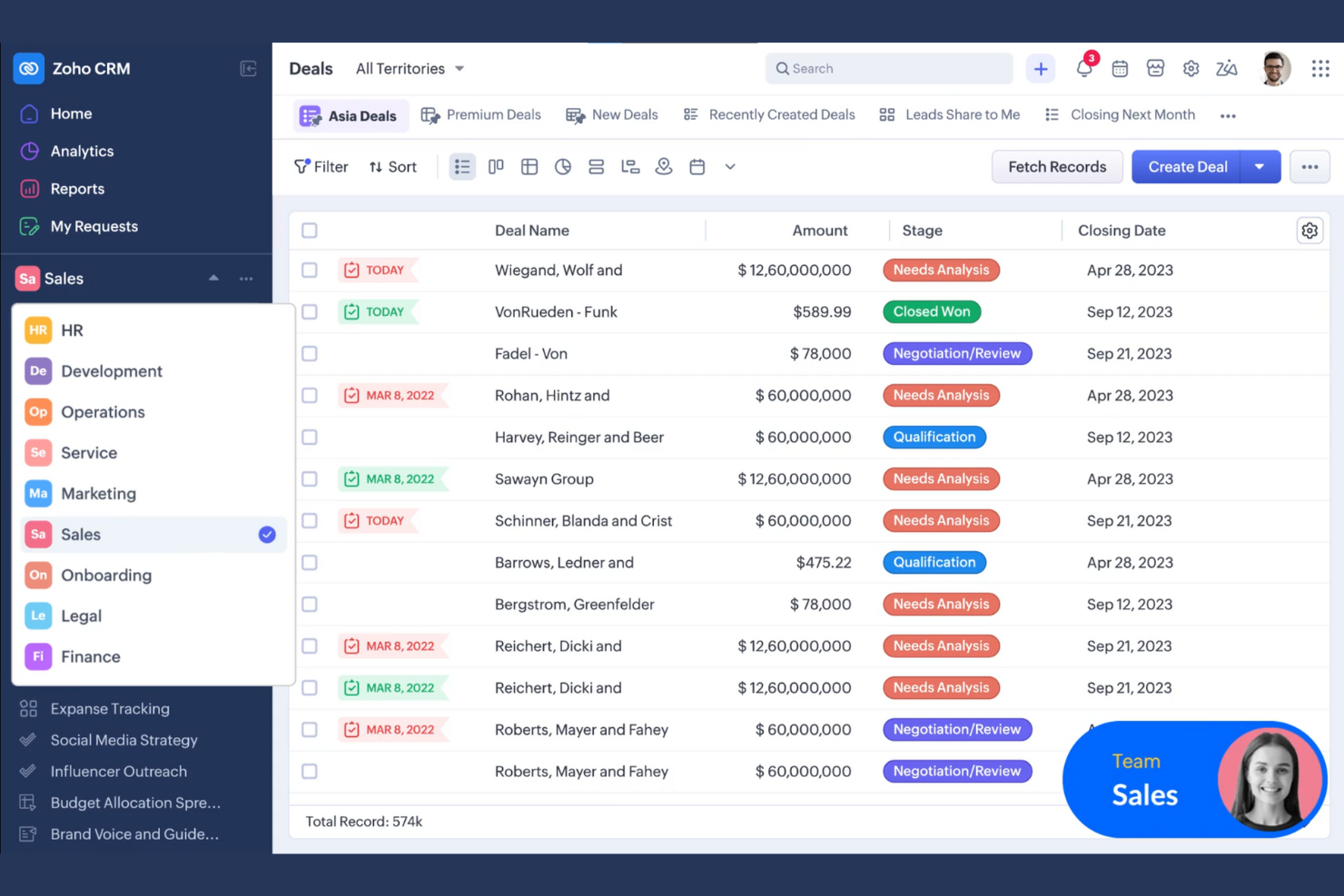Open the column settings gear on the table header
This screenshot has height=896, width=1344.
(1309, 231)
